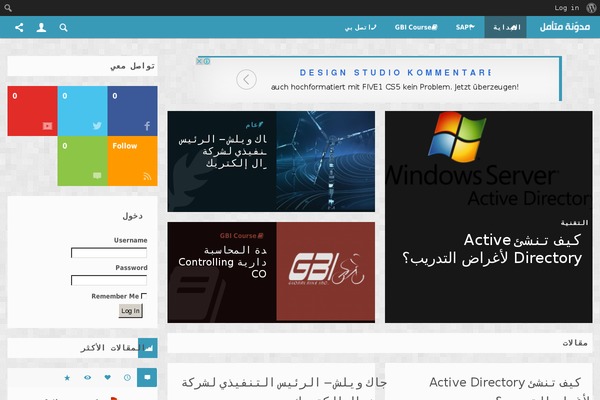Click the red YouTube social counter tile
Viewport: 600px width, 400px height.
pyautogui.click(x=33, y=111)
